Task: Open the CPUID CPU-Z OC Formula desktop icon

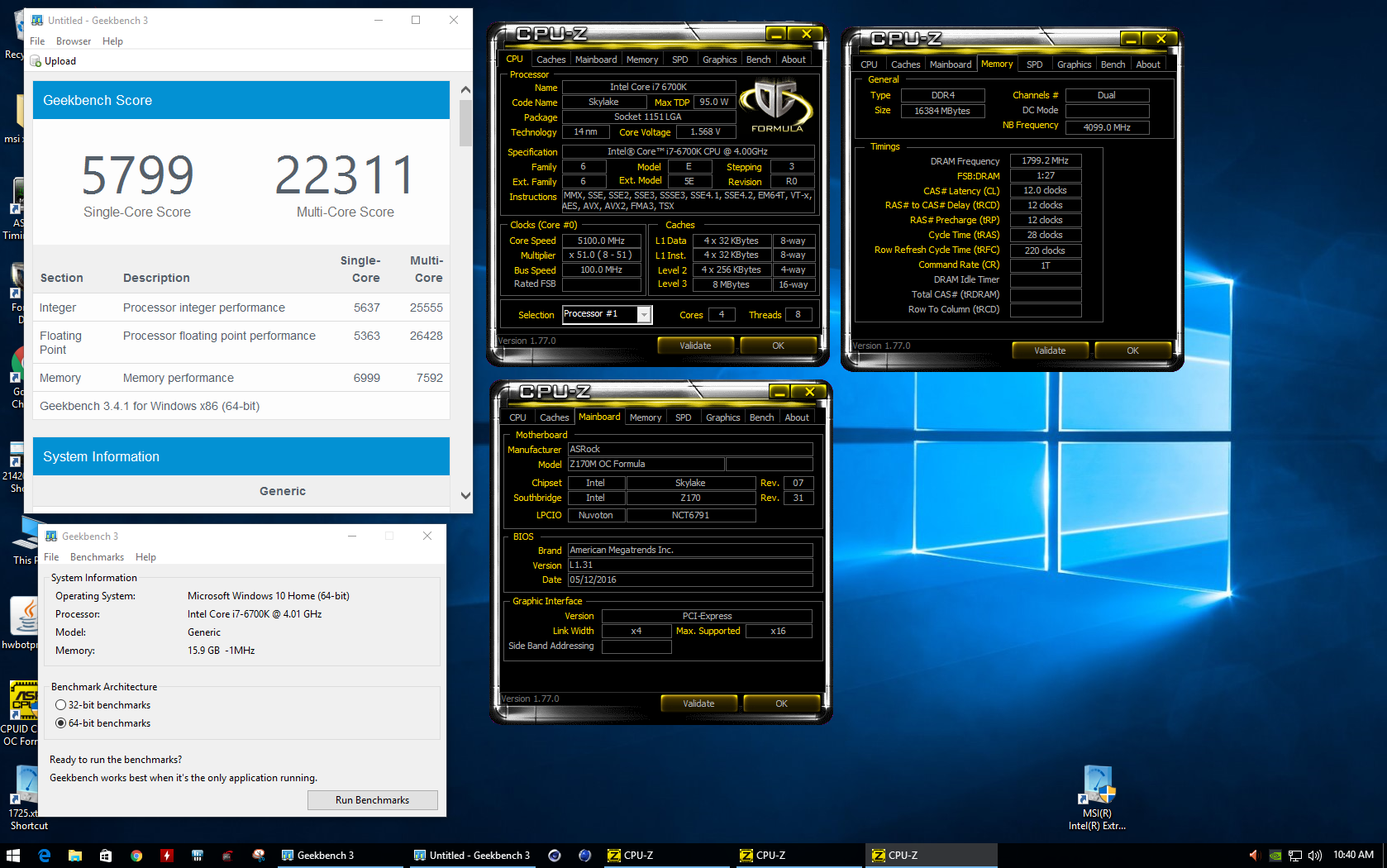Action: [21, 713]
